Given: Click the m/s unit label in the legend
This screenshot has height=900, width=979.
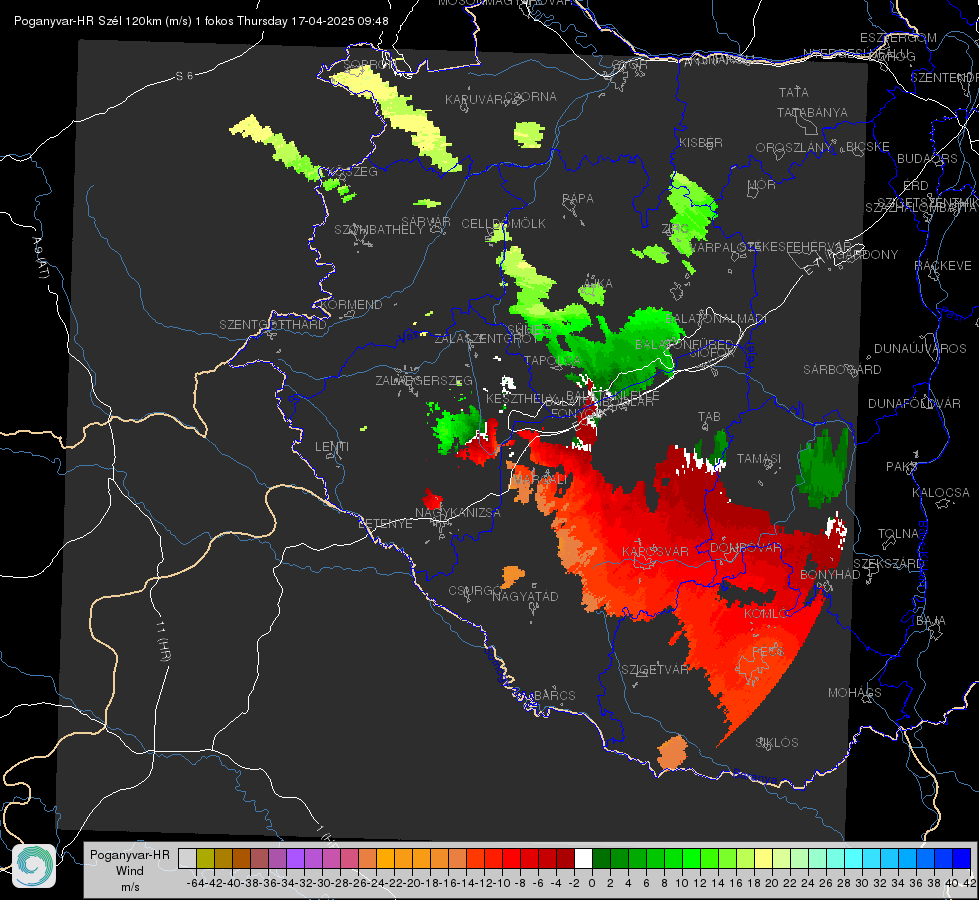Looking at the screenshot, I should (x=130, y=887).
